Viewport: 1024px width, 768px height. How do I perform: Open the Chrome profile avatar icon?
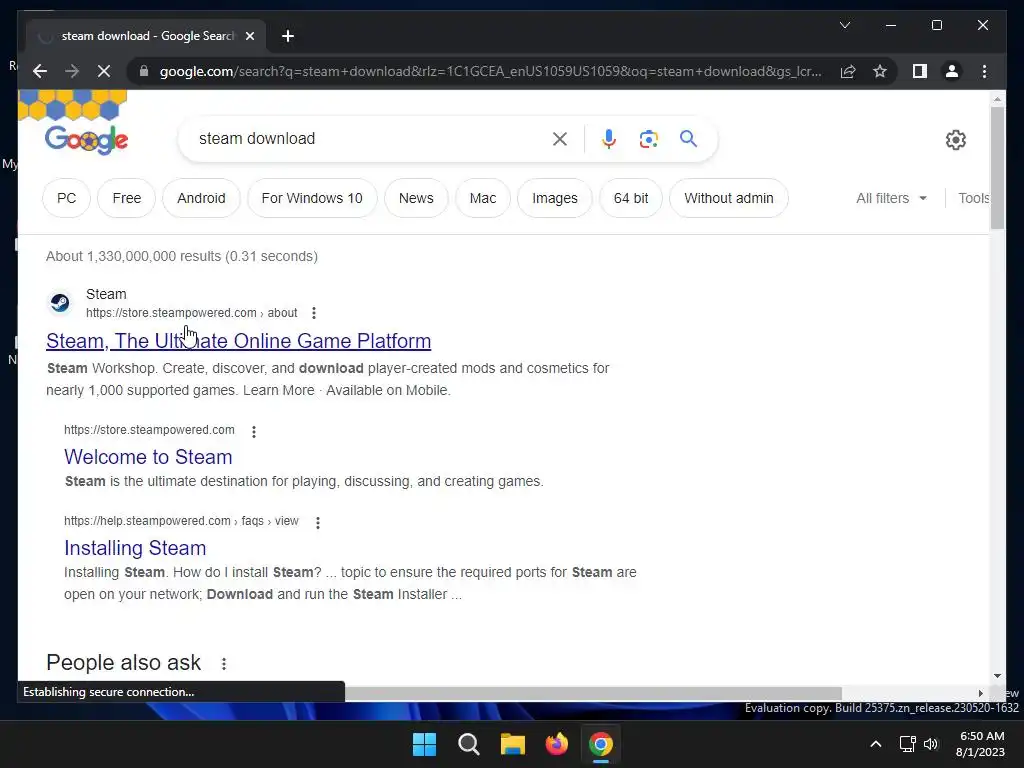[x=952, y=71]
